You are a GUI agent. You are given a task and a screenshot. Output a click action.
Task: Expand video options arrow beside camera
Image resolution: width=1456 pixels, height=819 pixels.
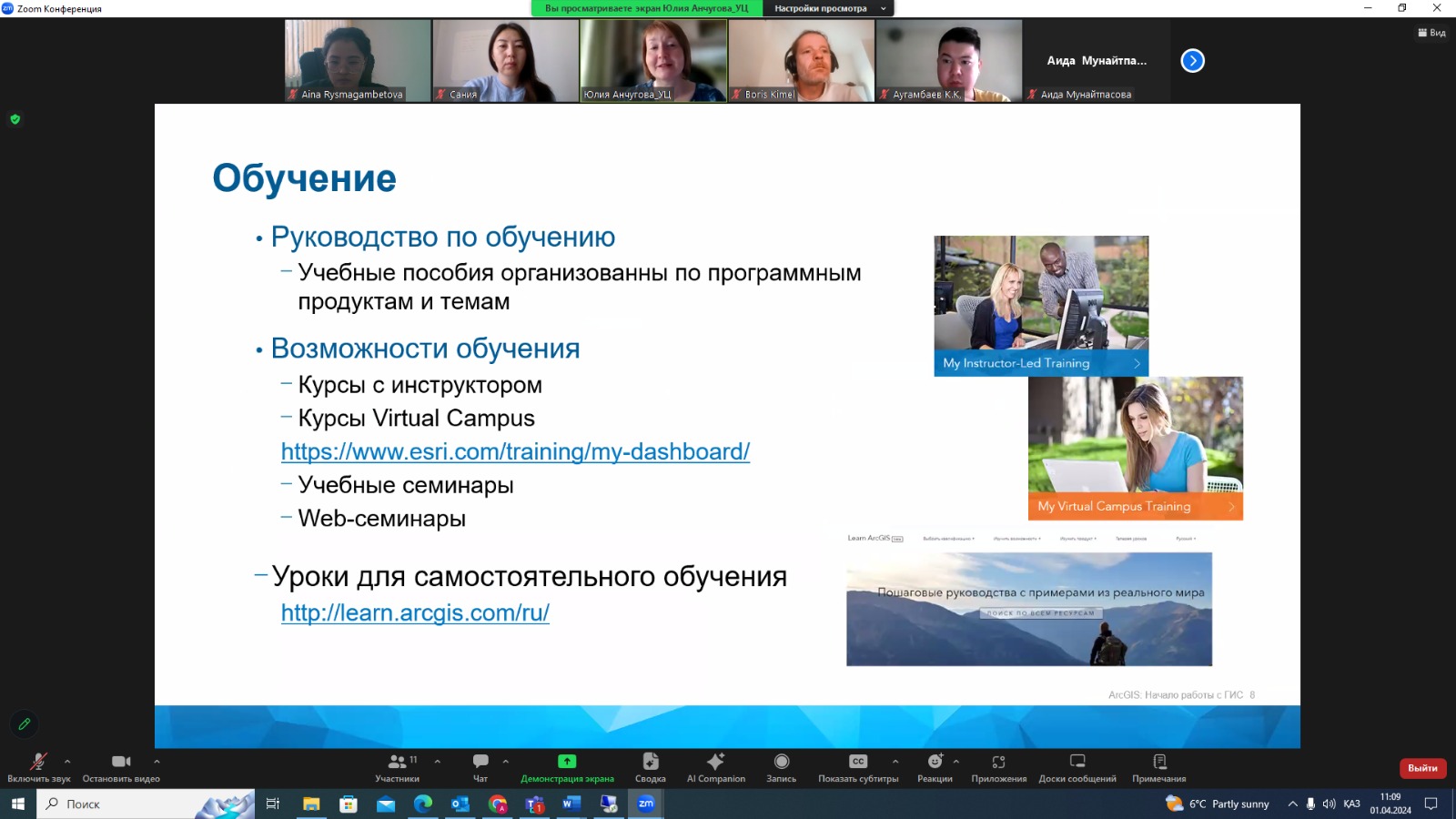157,761
